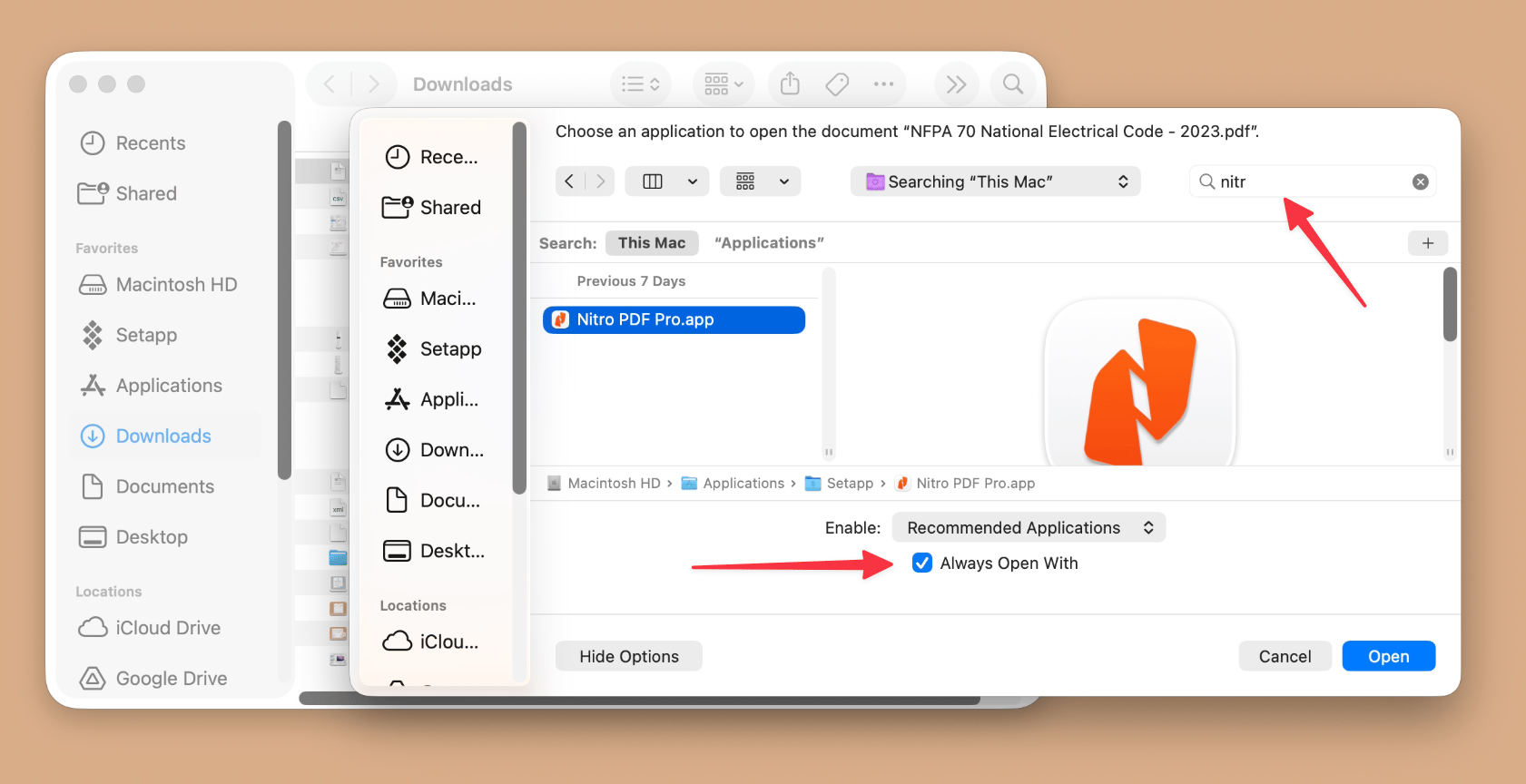Change Finder list view mode
Screen dimensions: 1526x784
[641, 84]
